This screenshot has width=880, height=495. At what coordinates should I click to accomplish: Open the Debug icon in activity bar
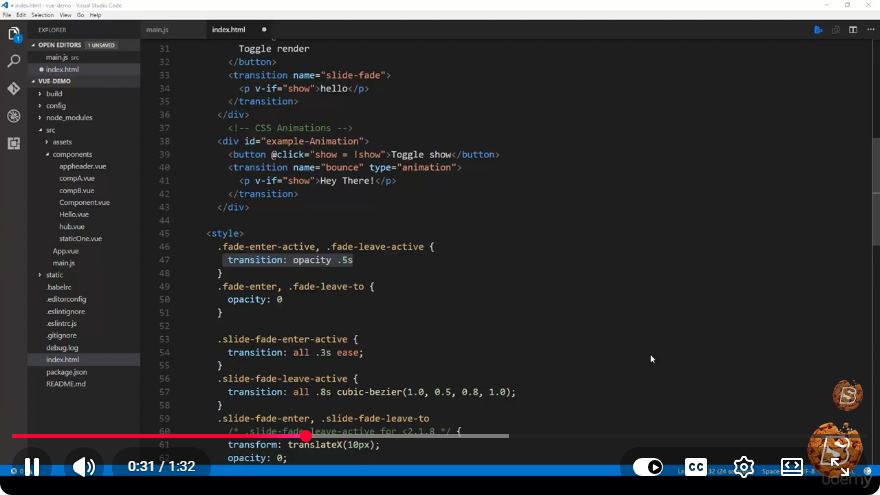(14, 116)
